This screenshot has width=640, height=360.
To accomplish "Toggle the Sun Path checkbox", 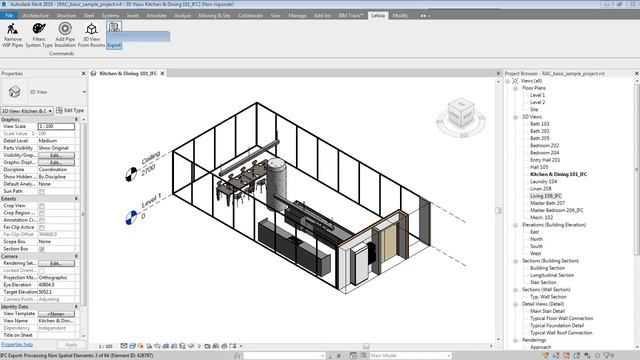I will tap(42, 191).
